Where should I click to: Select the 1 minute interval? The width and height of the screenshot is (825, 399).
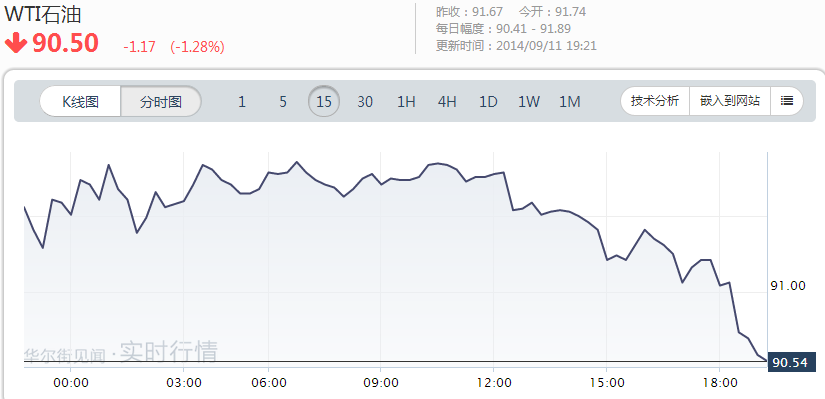[242, 102]
